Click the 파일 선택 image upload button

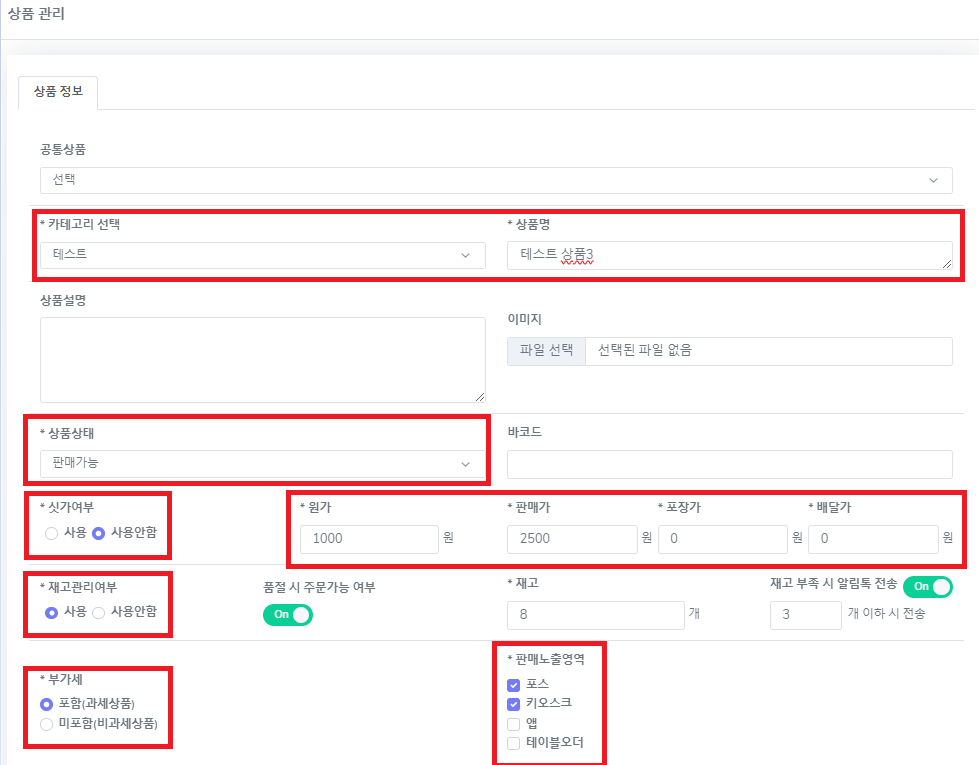(546, 351)
